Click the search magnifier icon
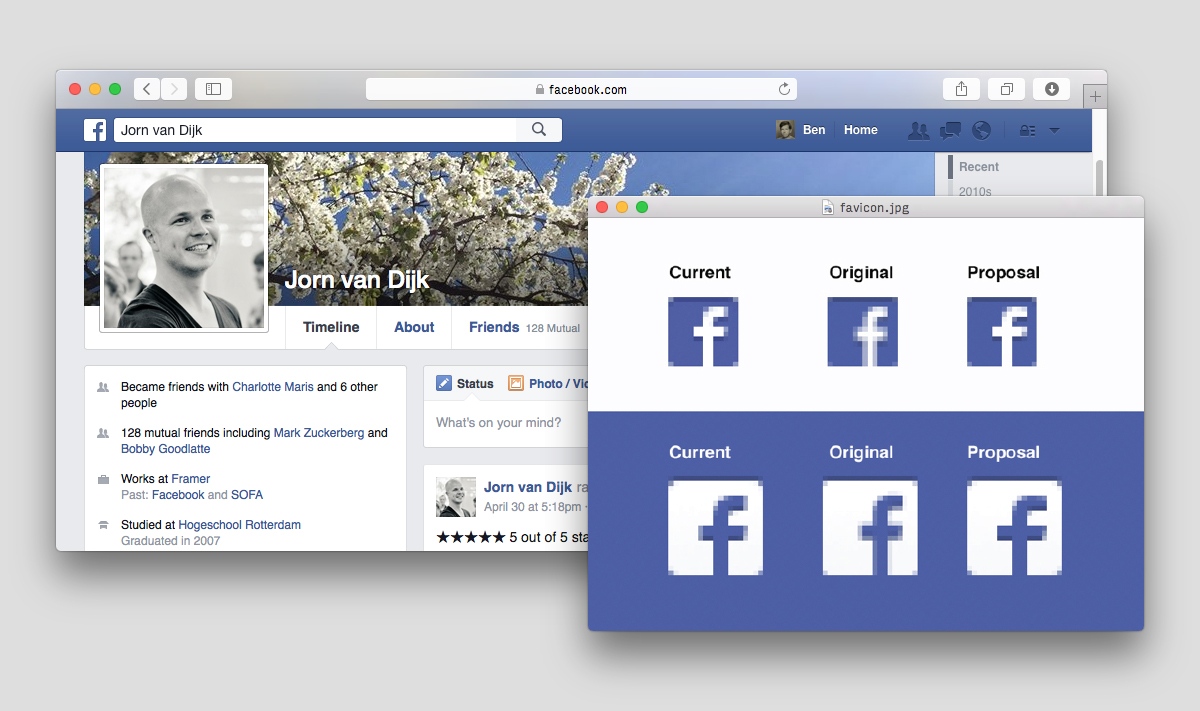 539,130
